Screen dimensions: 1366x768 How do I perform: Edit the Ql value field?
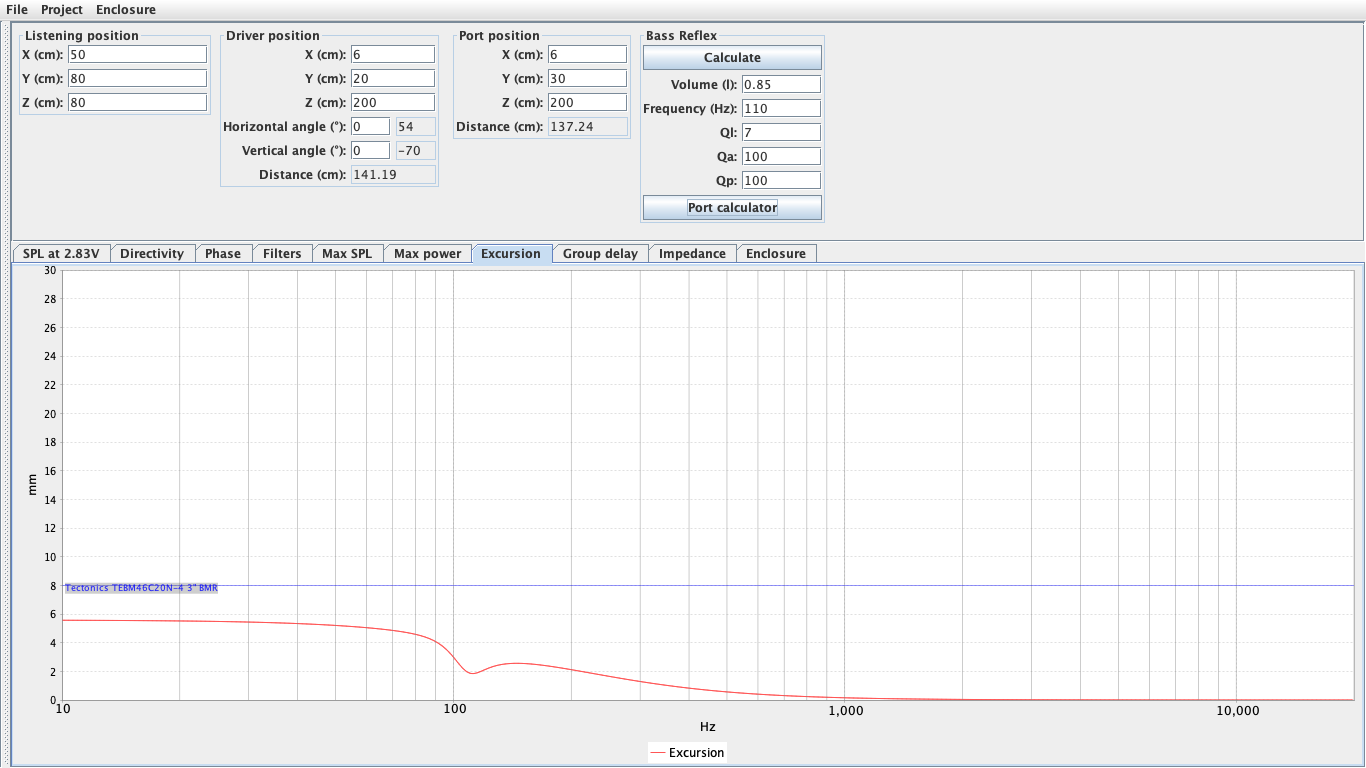(781, 132)
